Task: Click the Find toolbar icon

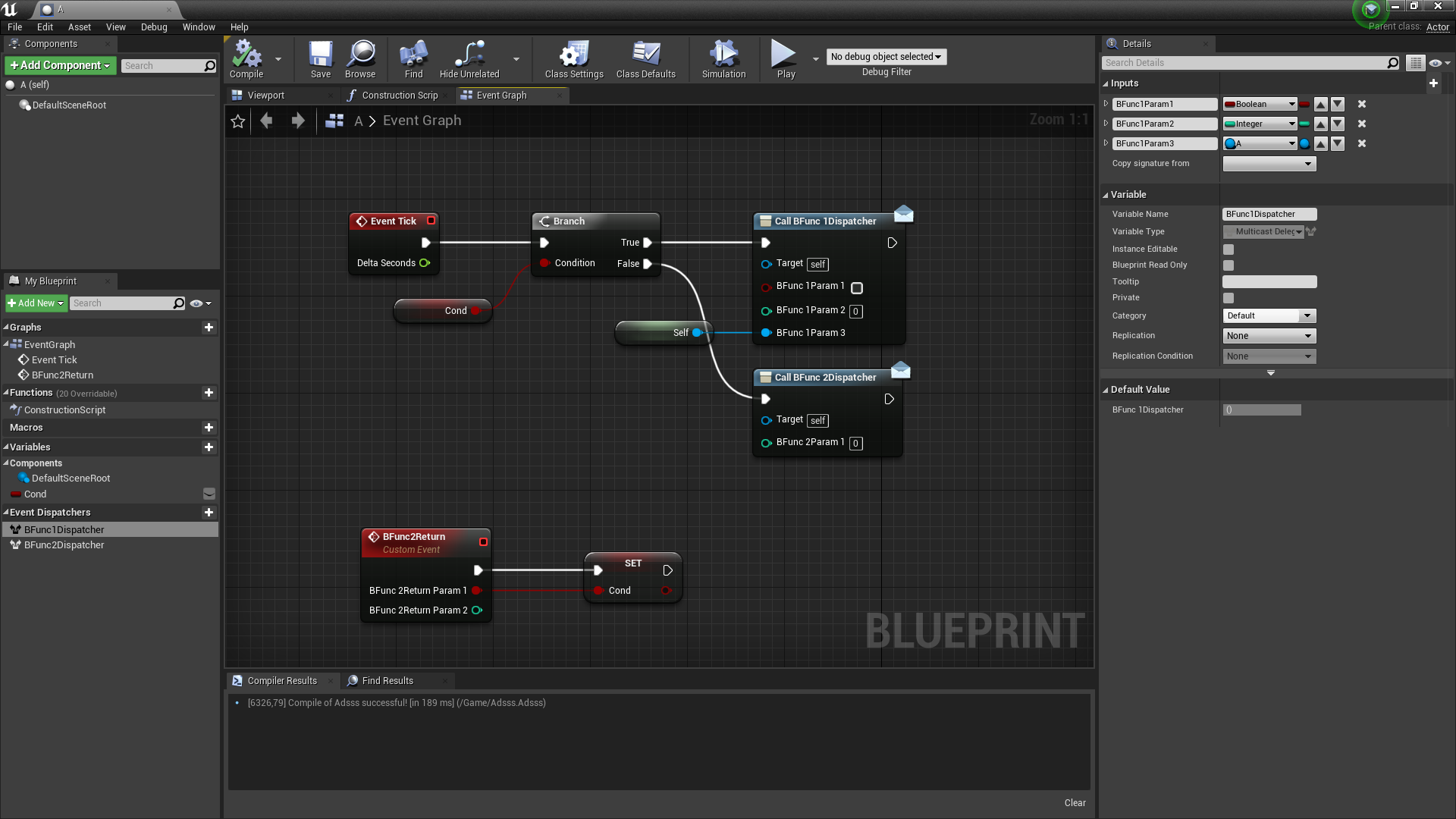Action: click(413, 55)
